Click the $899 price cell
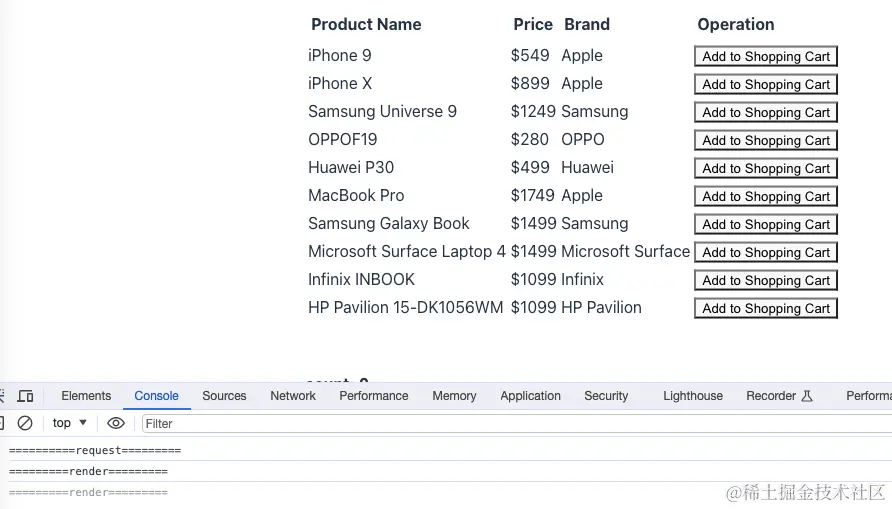The image size is (892, 509). [x=530, y=83]
